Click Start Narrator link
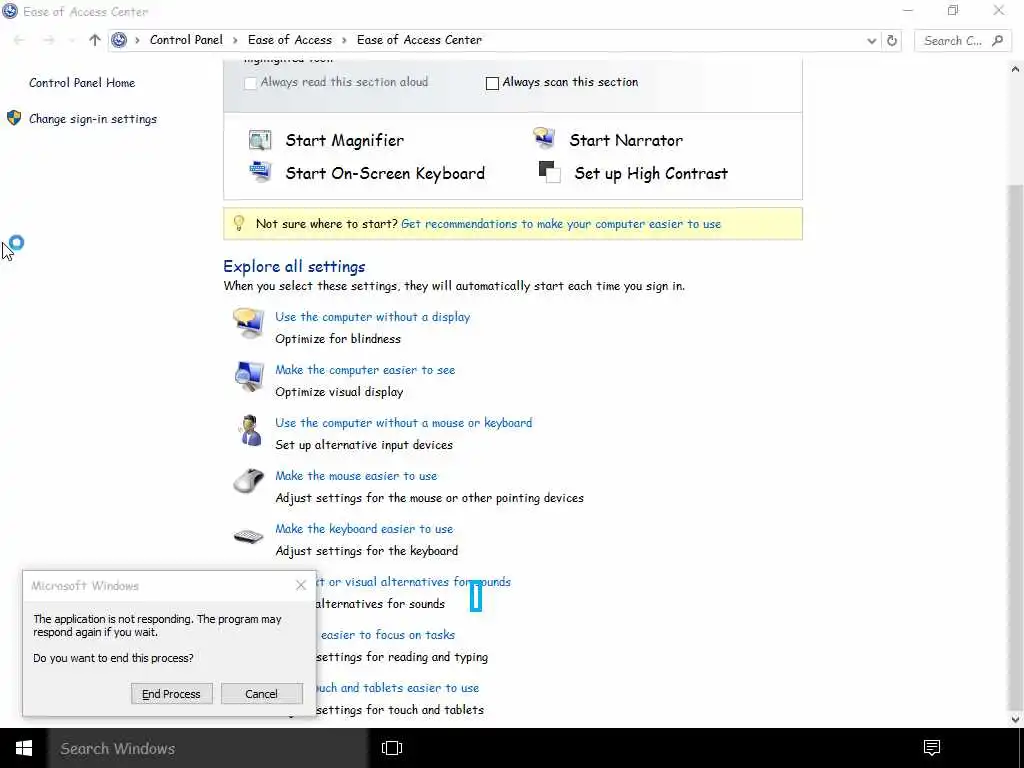 [626, 140]
